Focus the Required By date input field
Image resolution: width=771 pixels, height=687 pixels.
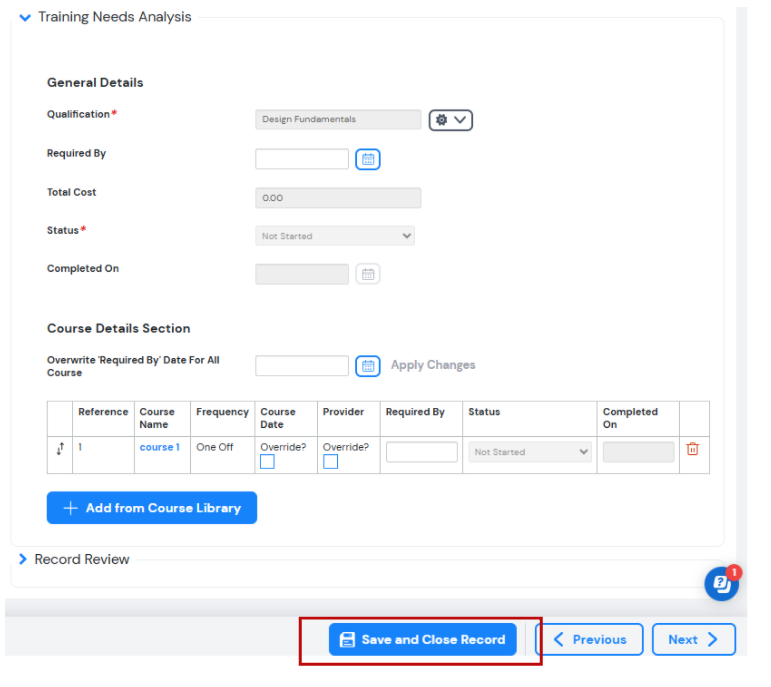point(302,159)
